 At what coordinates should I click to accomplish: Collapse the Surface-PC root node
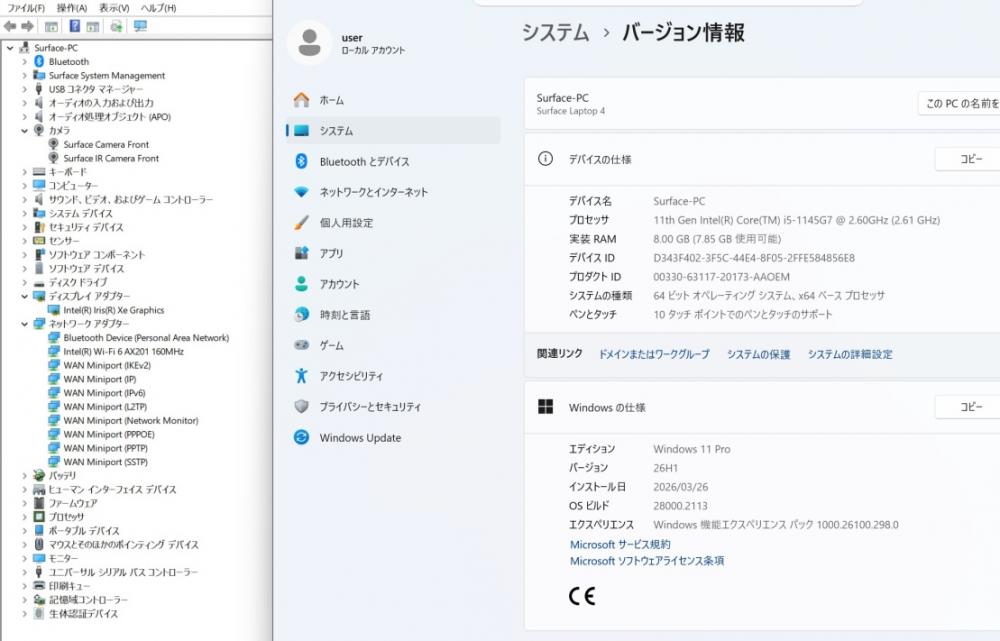[x=10, y=48]
